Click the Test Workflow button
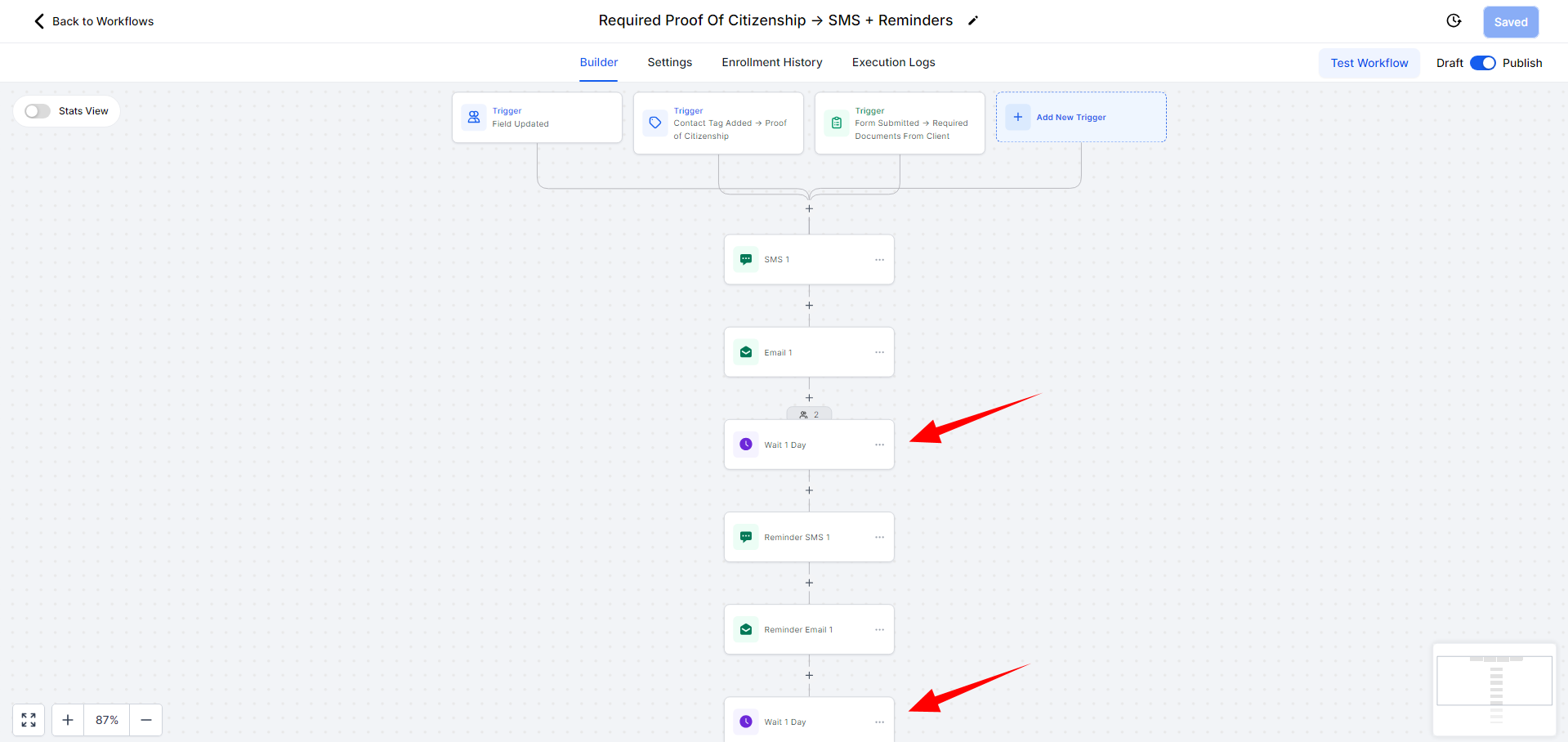 1369,63
